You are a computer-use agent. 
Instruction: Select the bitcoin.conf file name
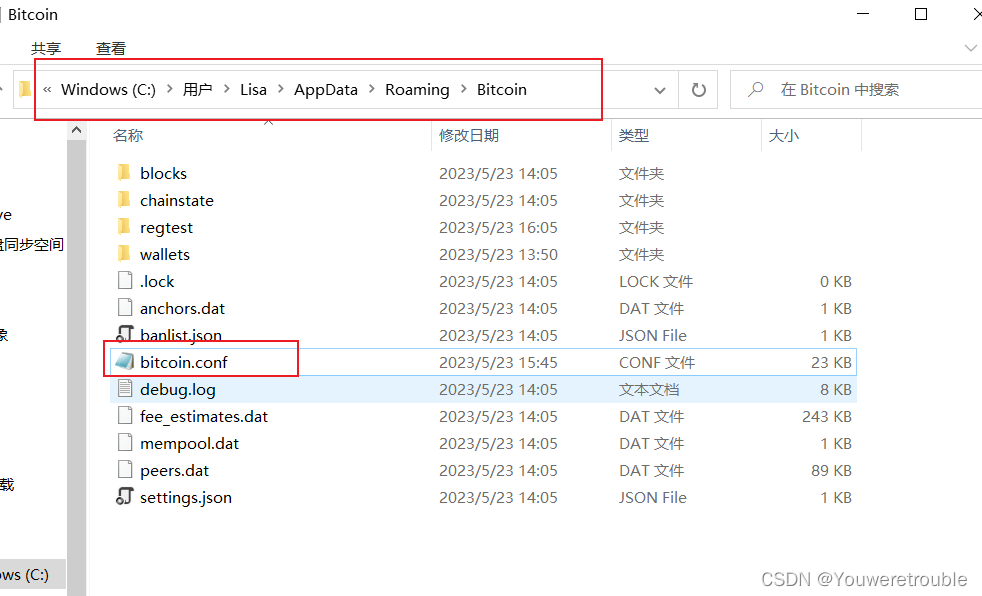click(183, 362)
